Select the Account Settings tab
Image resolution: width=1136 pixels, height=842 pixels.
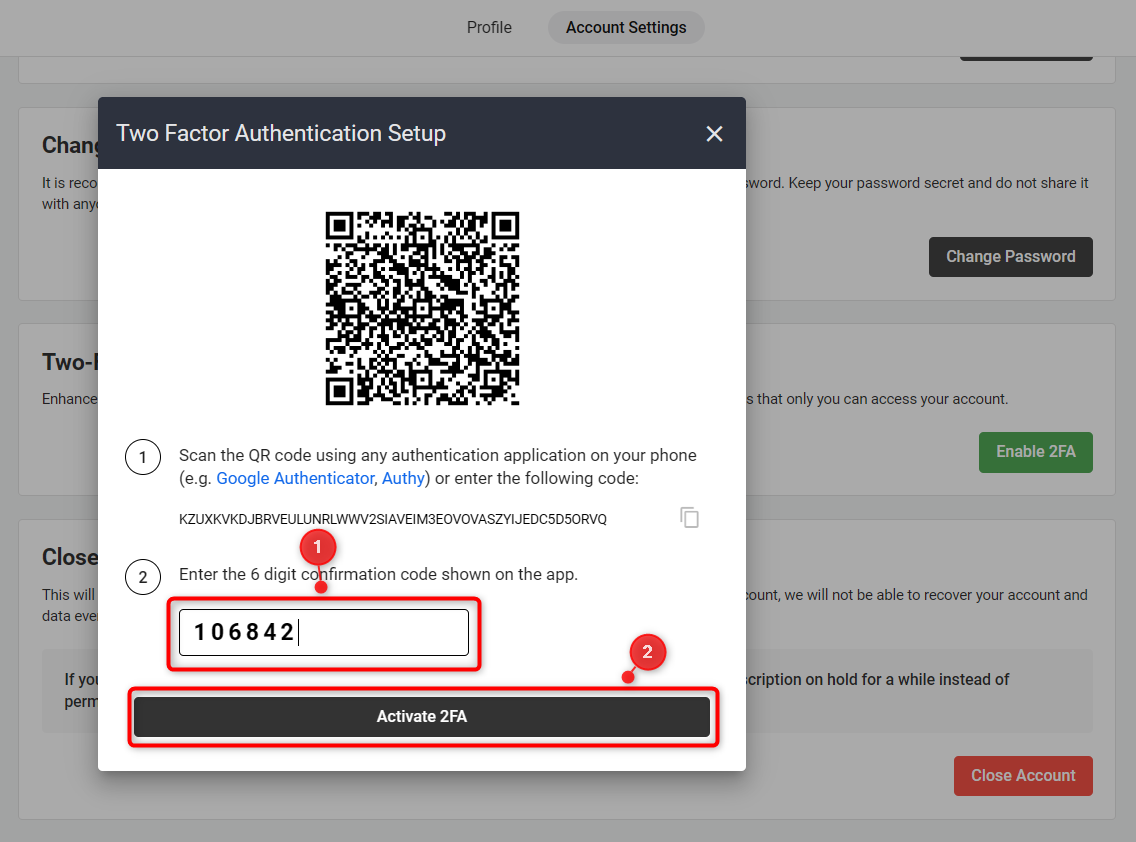[626, 28]
